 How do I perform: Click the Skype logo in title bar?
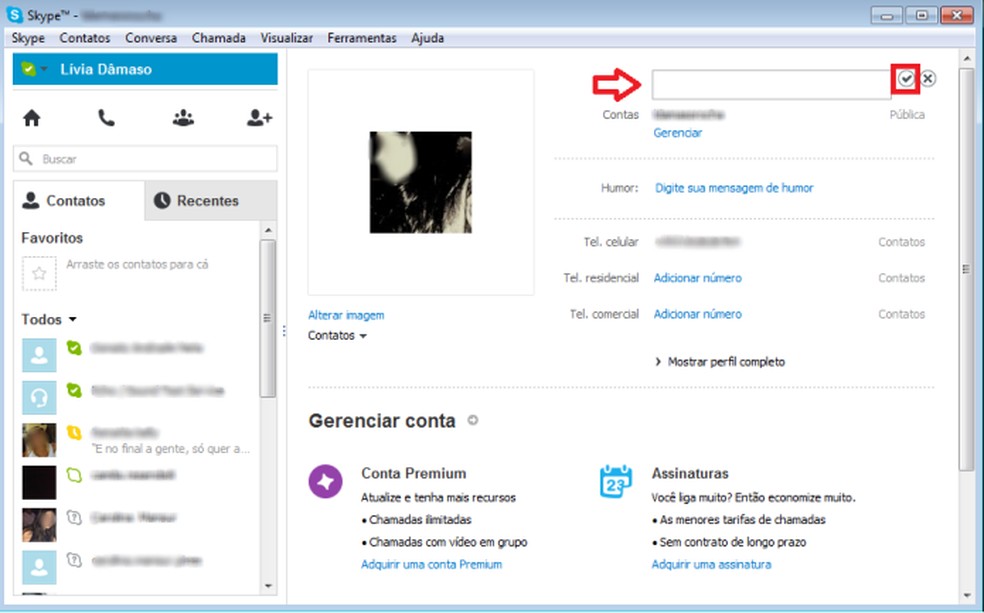pos(14,14)
